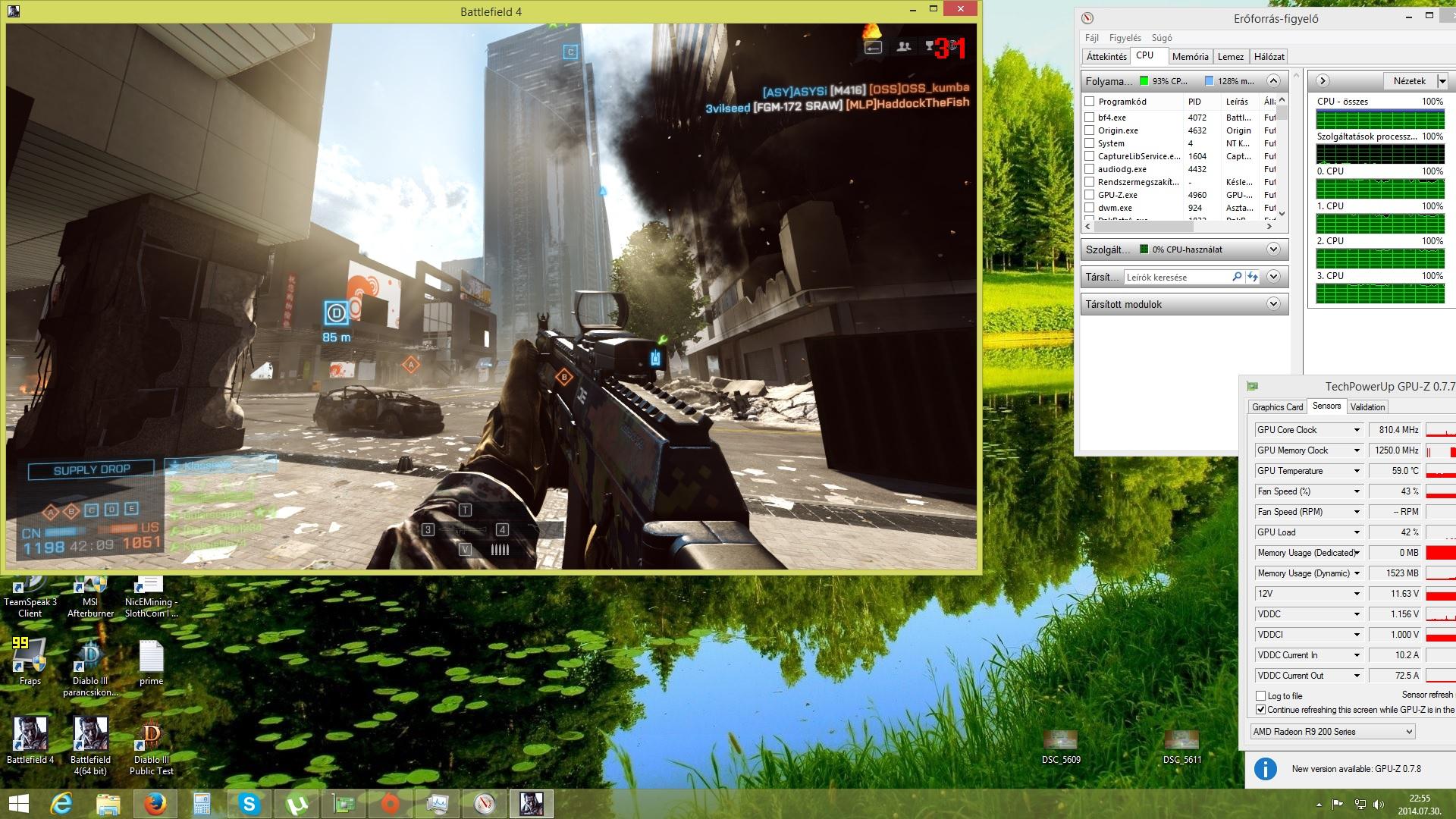Open the Súgó menu
The width and height of the screenshot is (1456, 819).
(x=1162, y=38)
